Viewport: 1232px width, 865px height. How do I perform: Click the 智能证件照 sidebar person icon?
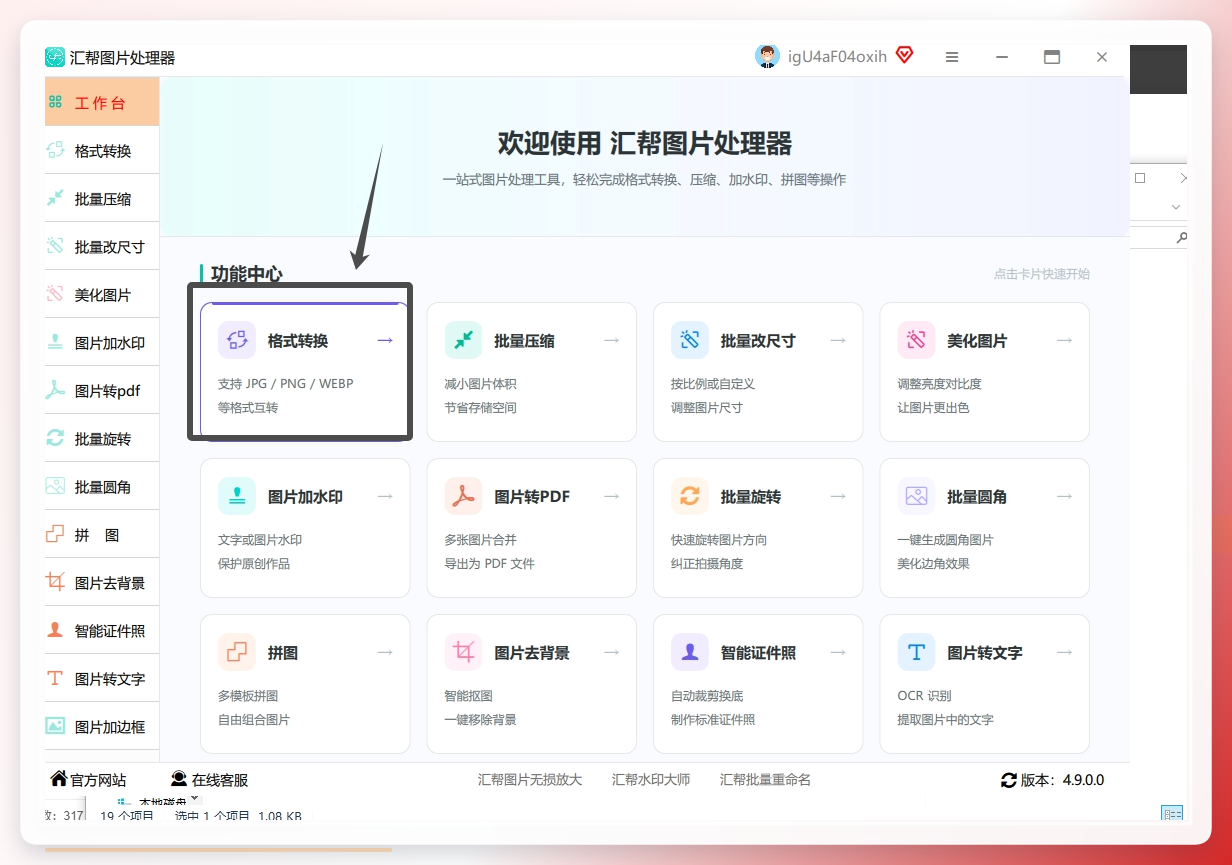(55, 630)
